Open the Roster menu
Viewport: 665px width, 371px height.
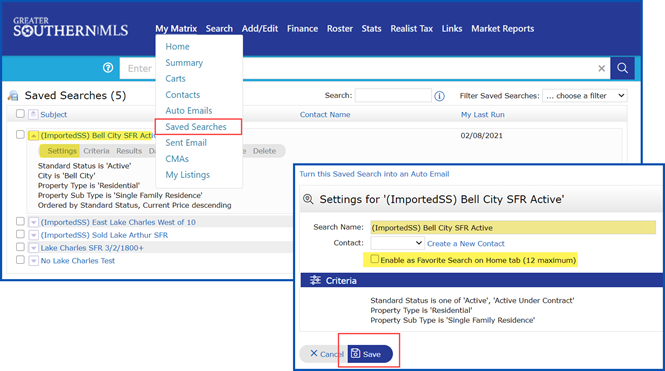(x=340, y=28)
